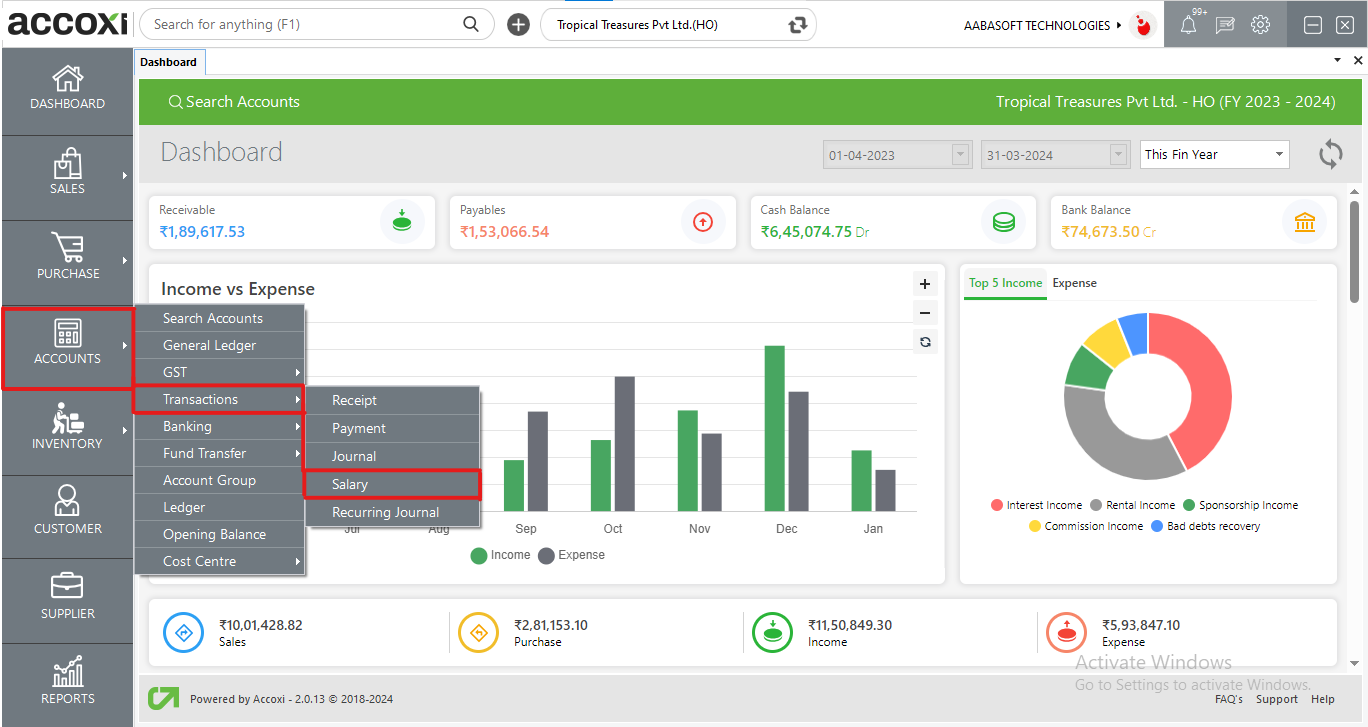1368x727 pixels.
Task: Click the dashboard refresh arrows icon
Action: pos(1330,155)
